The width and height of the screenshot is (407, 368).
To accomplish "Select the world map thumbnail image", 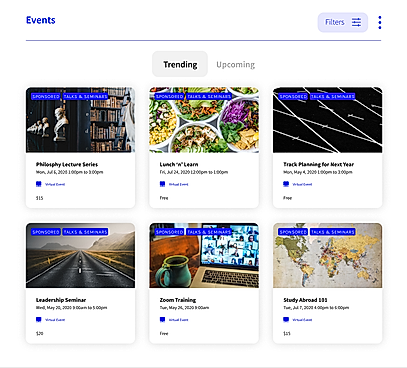I will coord(328,255).
